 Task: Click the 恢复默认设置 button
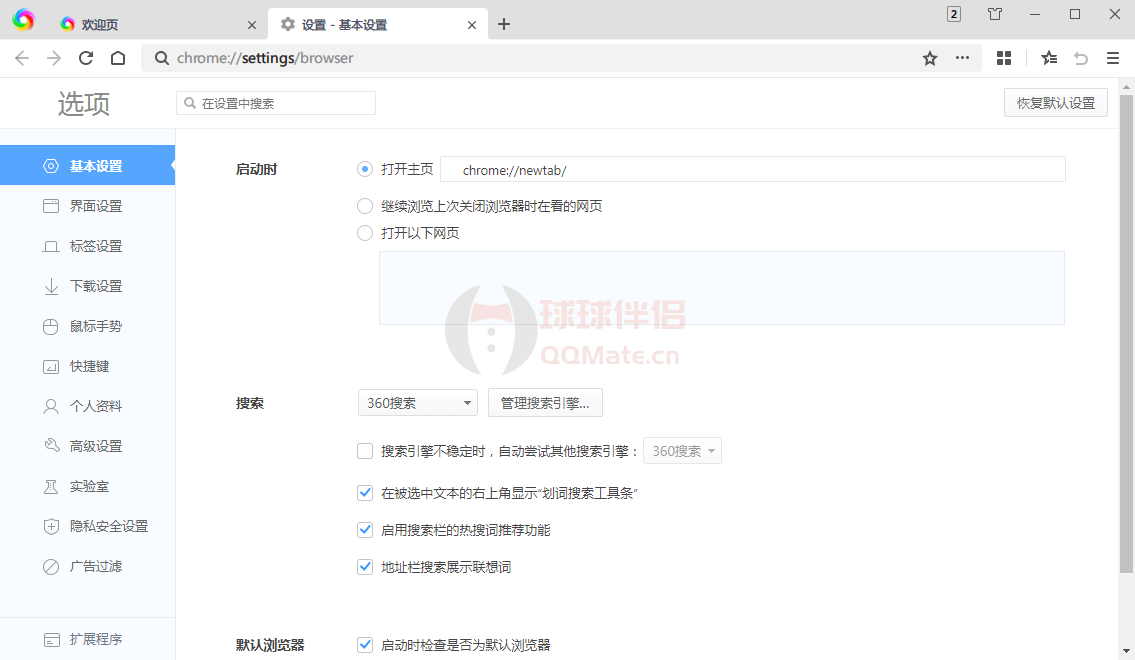pos(1055,102)
